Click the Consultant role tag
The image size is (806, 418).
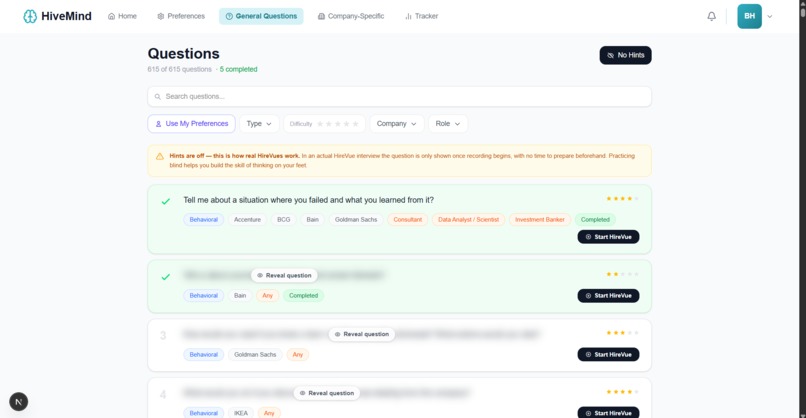click(408, 220)
